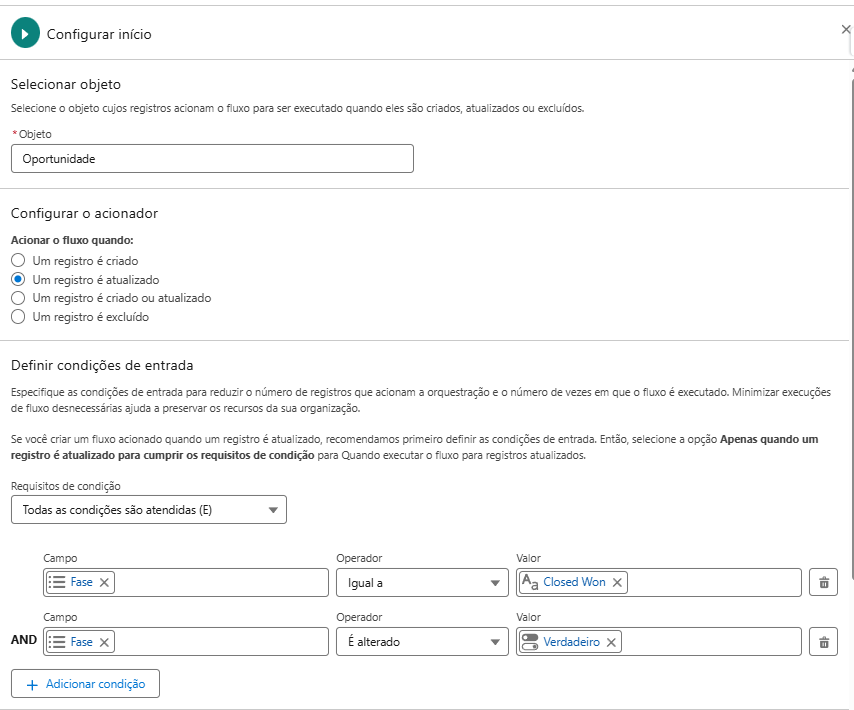Clear the Verdadeiro value pill

pyautogui.click(x=611, y=642)
